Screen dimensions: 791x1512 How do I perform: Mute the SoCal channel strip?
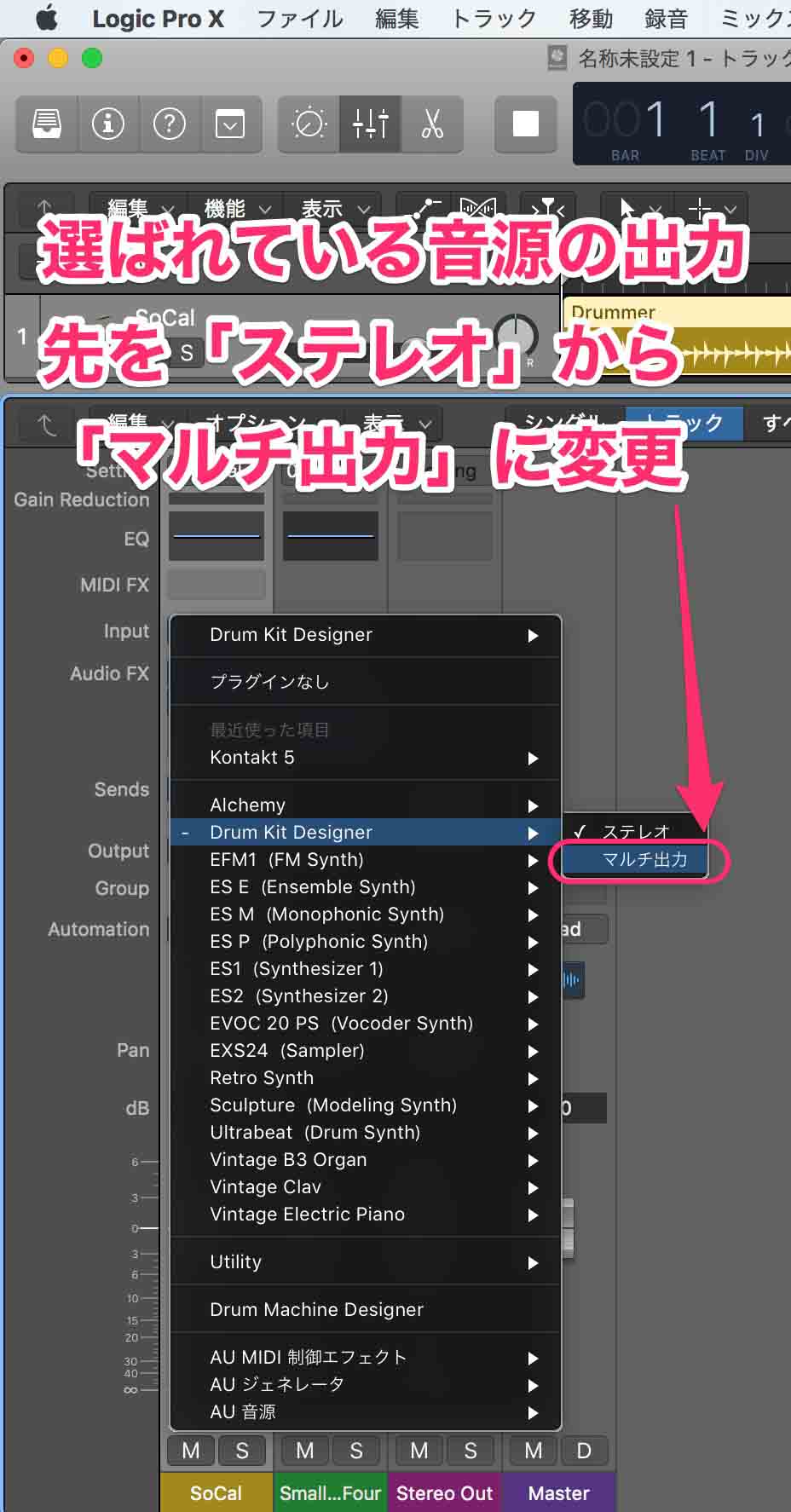pos(191,1451)
